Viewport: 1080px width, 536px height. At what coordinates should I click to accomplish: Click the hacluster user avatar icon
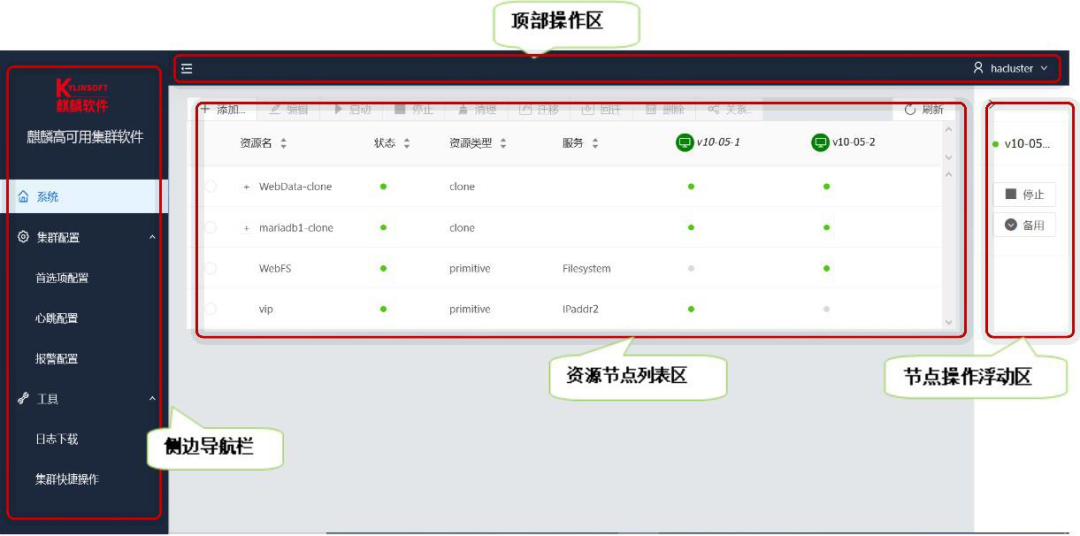[978, 69]
